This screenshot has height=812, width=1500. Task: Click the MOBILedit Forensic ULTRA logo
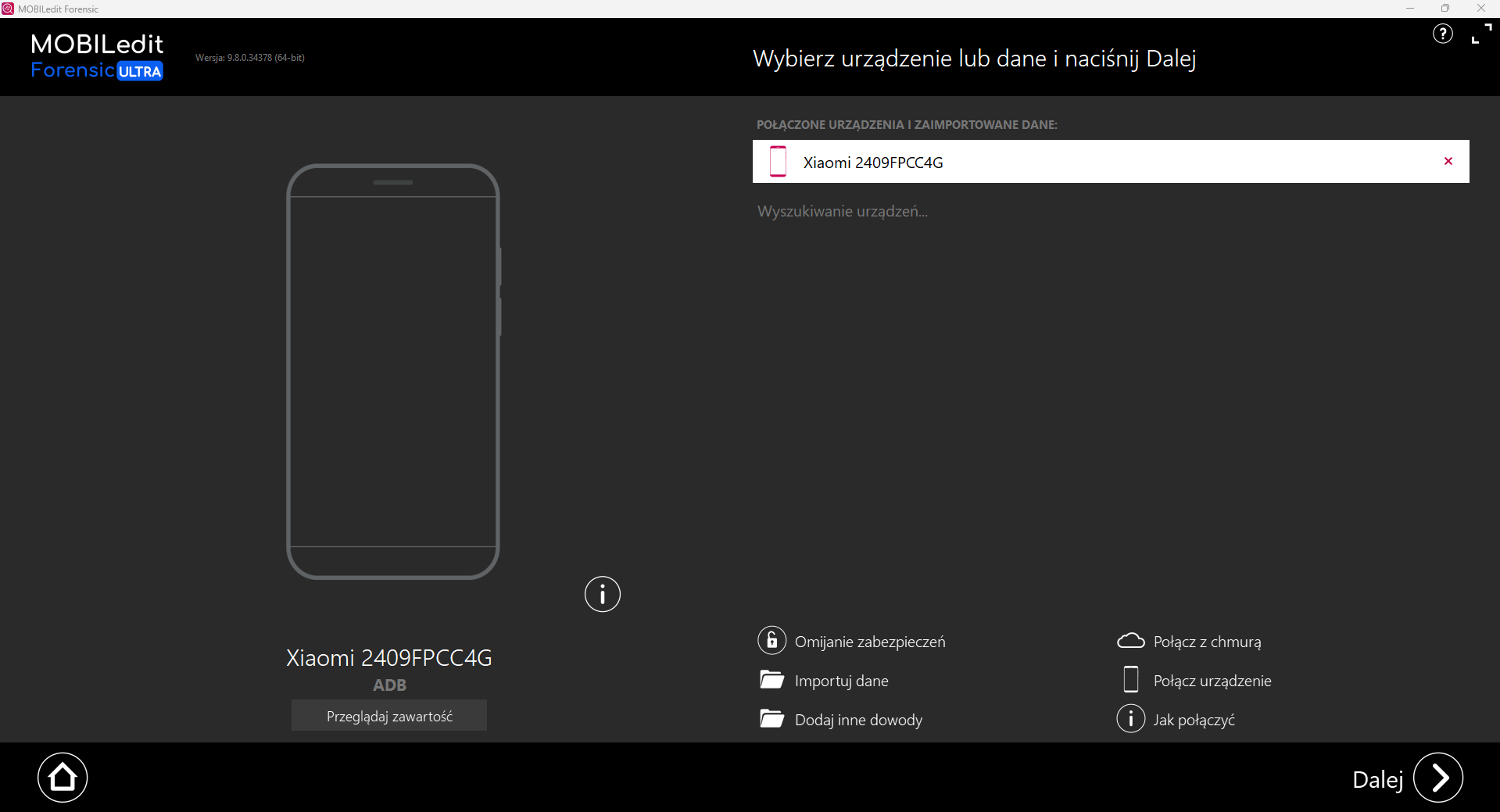[97, 56]
